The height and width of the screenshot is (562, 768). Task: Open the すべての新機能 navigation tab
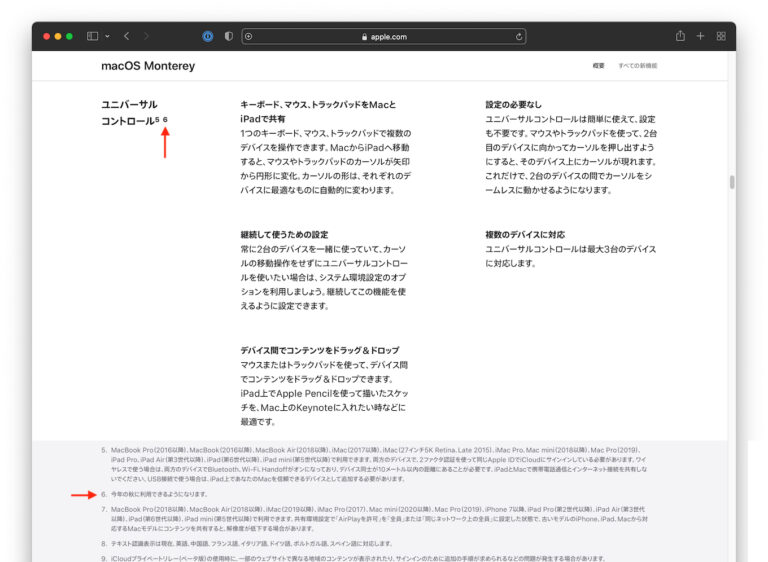[638, 66]
